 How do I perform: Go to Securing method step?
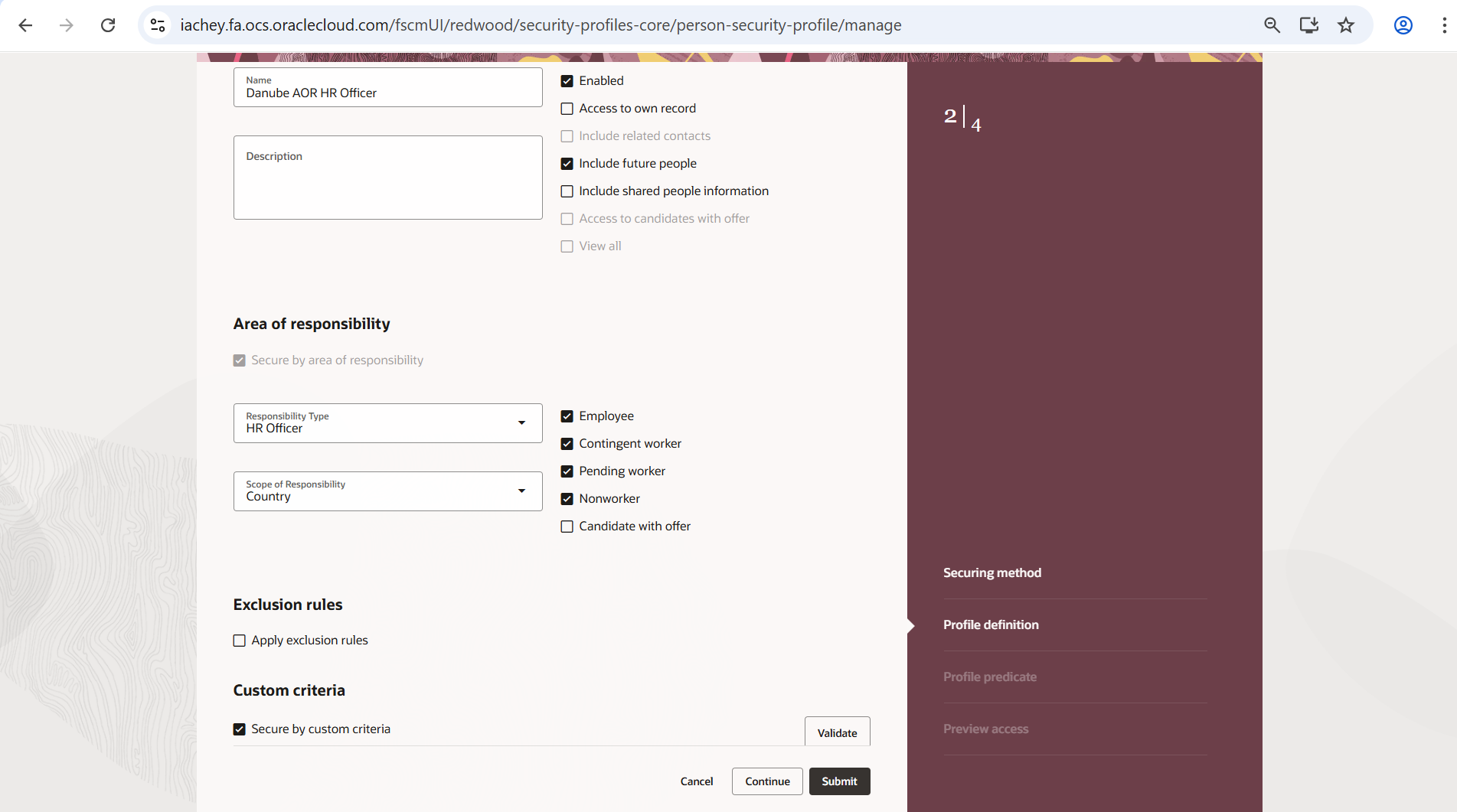(991, 572)
